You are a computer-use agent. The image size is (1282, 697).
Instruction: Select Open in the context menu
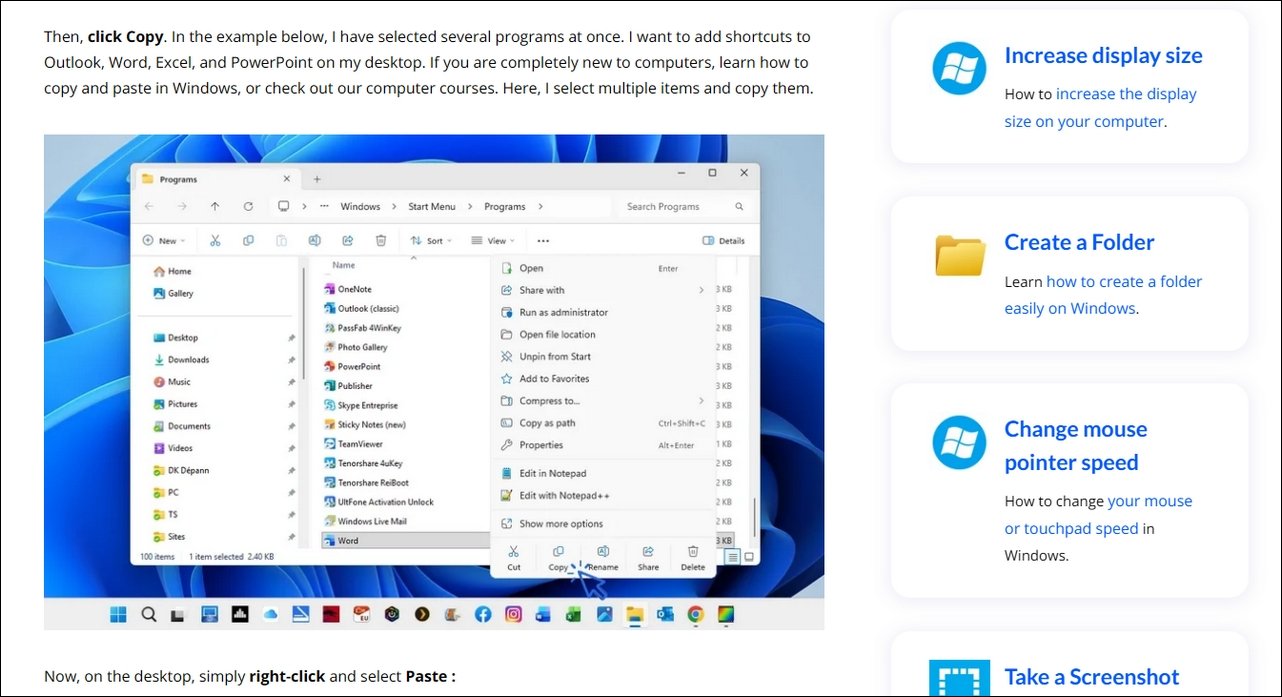603,268
